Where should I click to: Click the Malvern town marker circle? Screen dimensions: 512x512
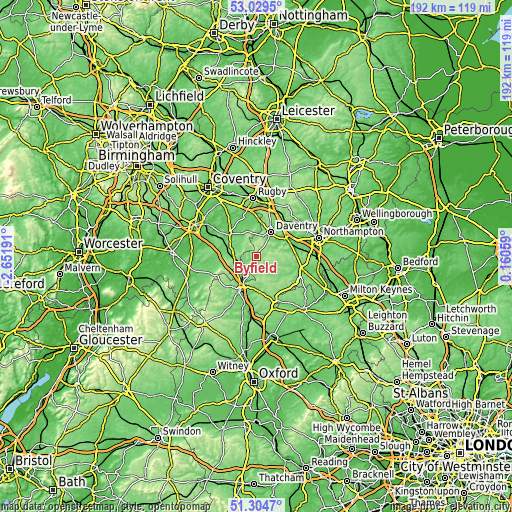(x=60, y=274)
